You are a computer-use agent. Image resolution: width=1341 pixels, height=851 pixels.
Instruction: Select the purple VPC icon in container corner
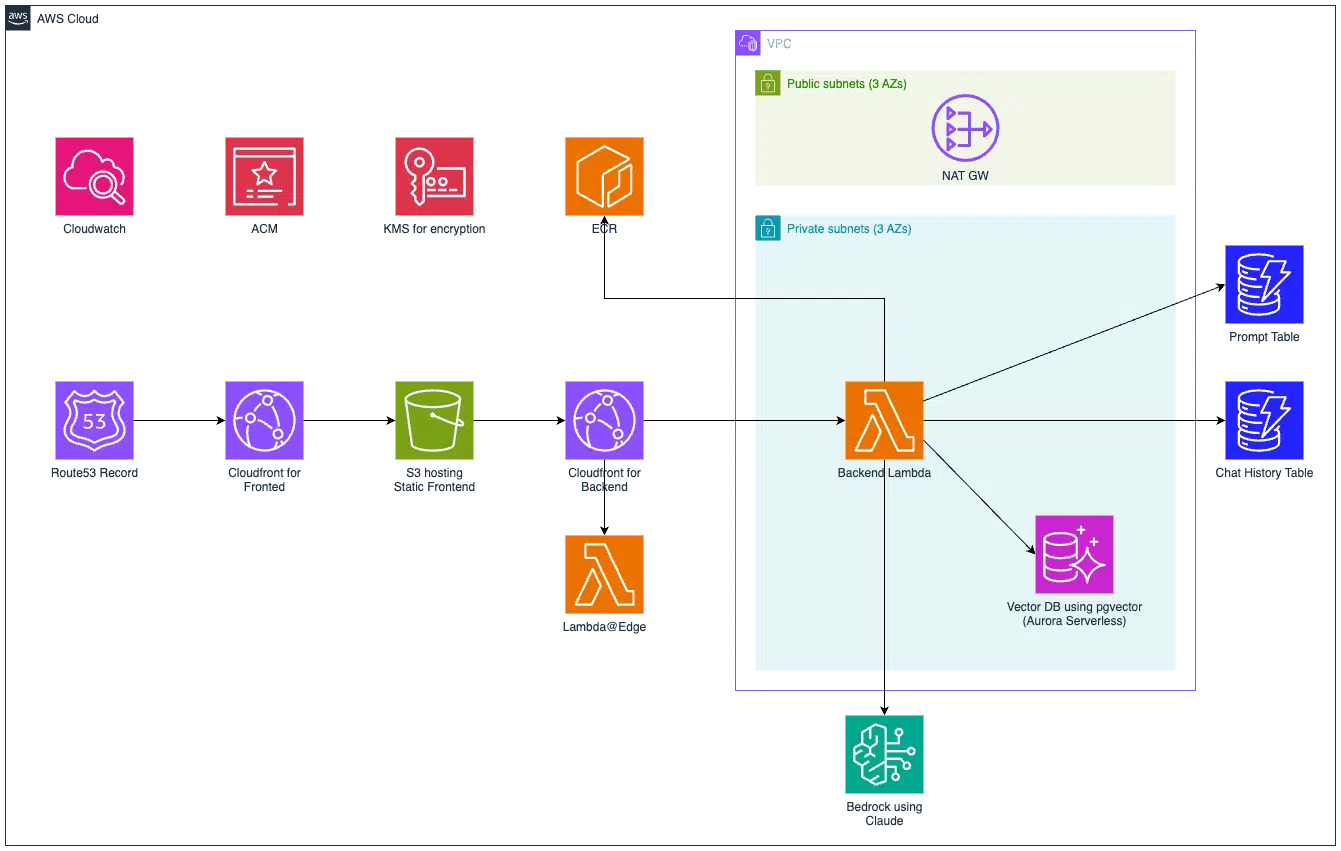pyautogui.click(x=748, y=42)
